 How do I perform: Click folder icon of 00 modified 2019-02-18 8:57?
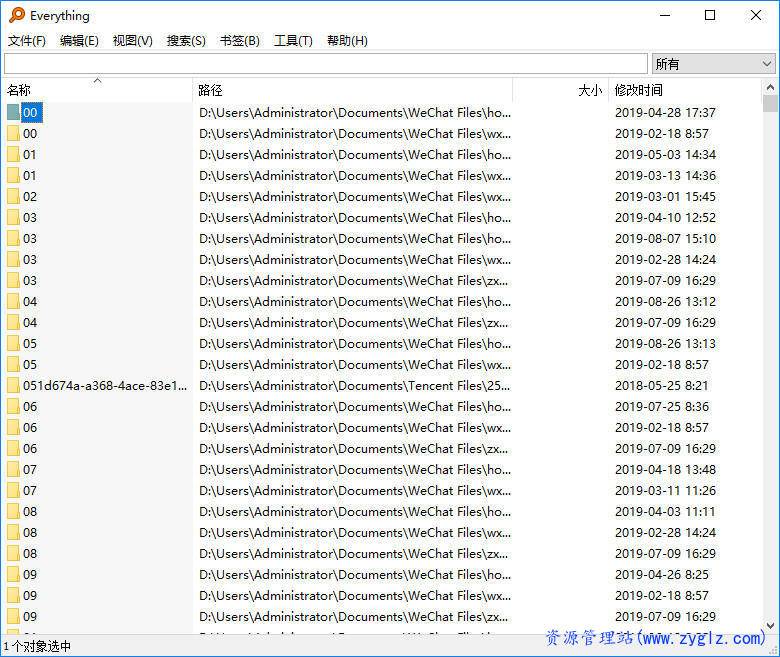pos(13,134)
